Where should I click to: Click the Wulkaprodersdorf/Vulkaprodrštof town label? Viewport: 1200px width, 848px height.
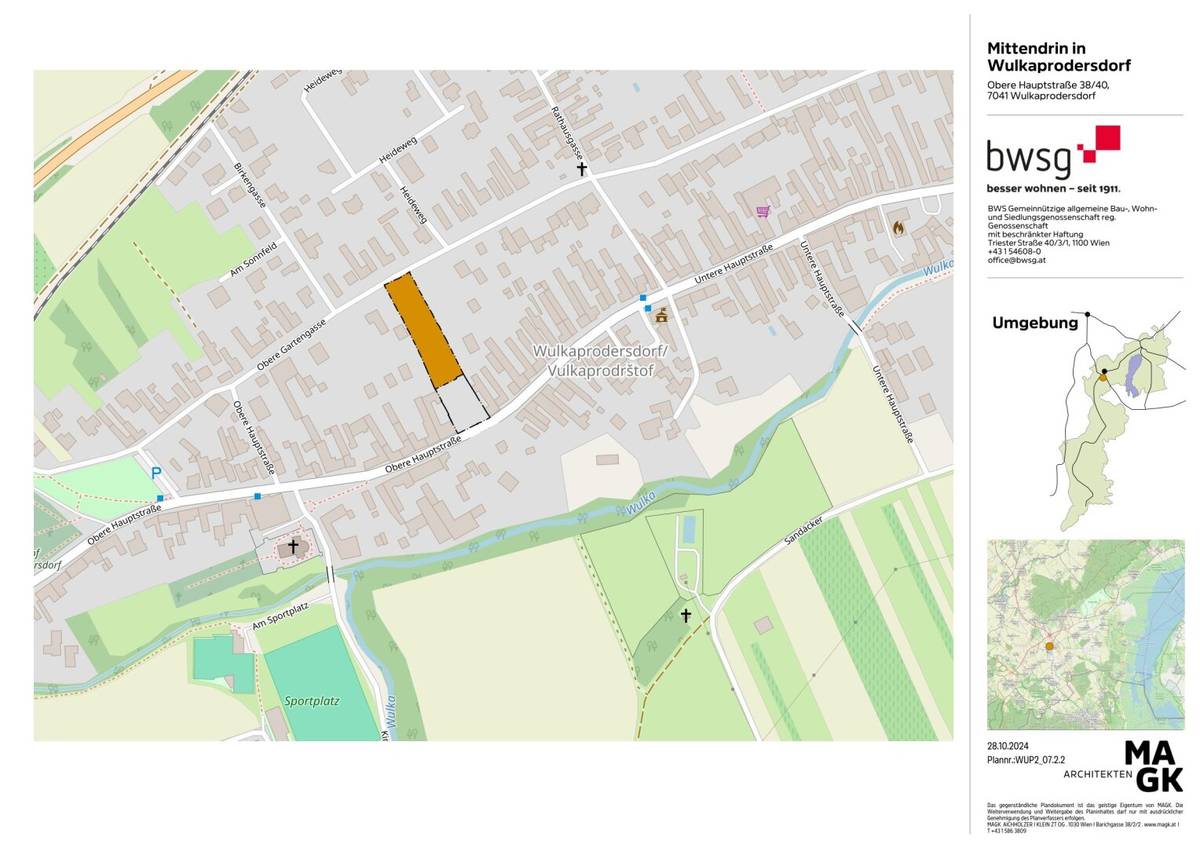coord(599,362)
